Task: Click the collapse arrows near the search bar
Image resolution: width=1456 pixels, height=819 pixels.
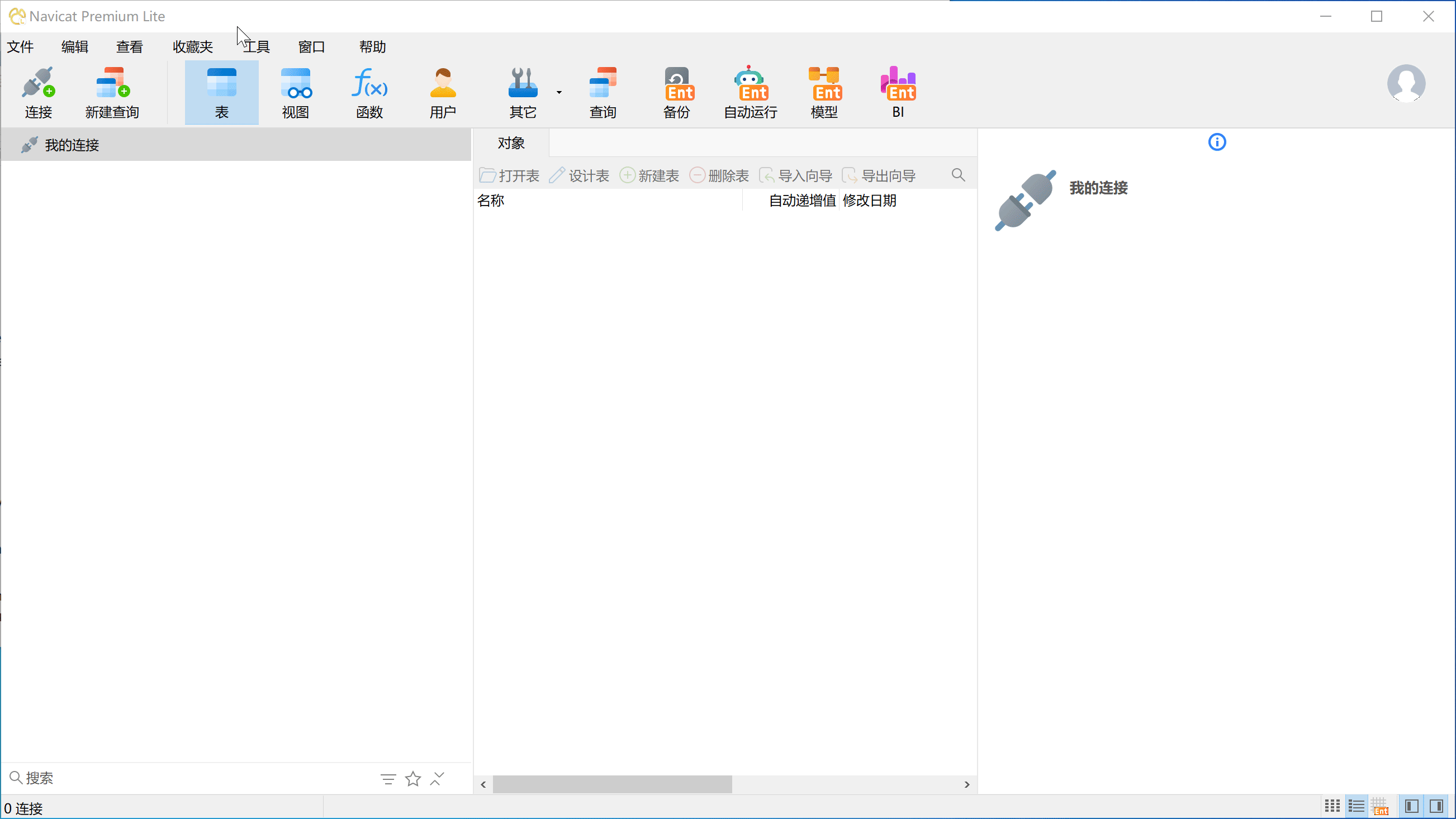Action: [438, 779]
